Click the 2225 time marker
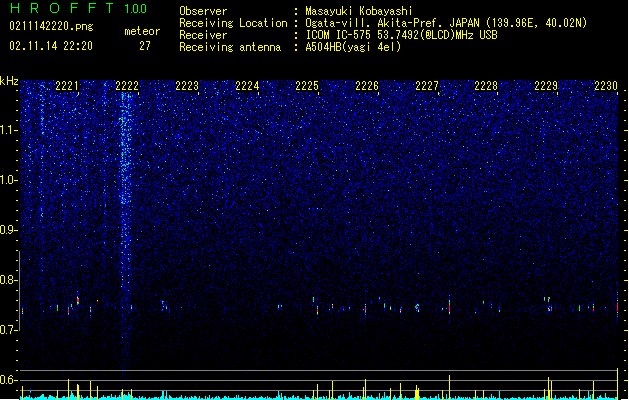629x400 pixels. (x=307, y=86)
